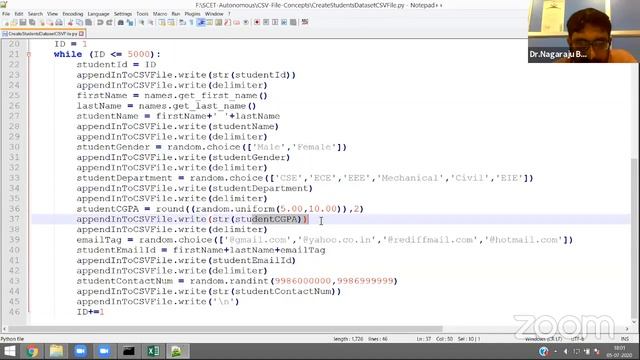
Task: Click the Stop Recording macro icon
Action: tap(266, 22)
